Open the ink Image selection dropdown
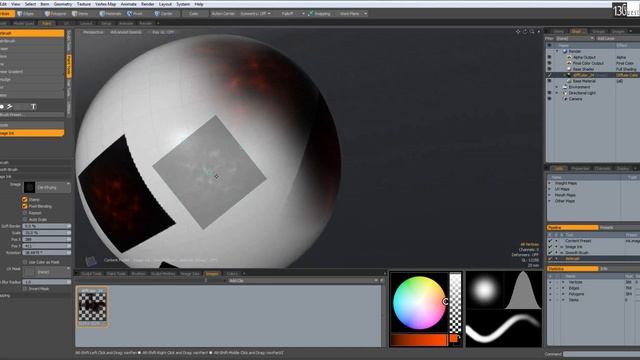The height and width of the screenshot is (360, 640). pos(53,187)
